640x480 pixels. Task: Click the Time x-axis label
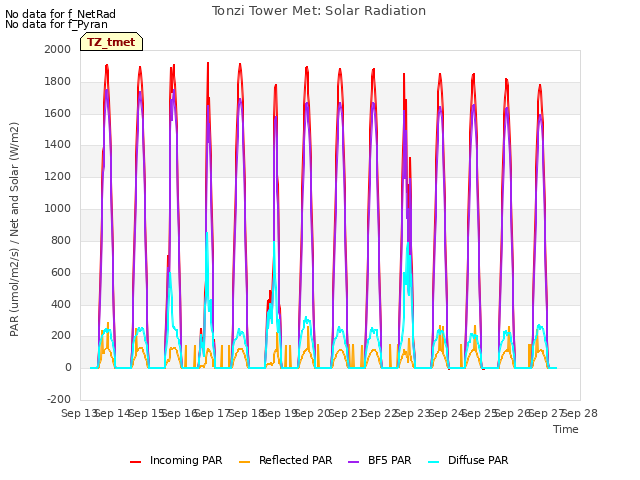point(566,429)
